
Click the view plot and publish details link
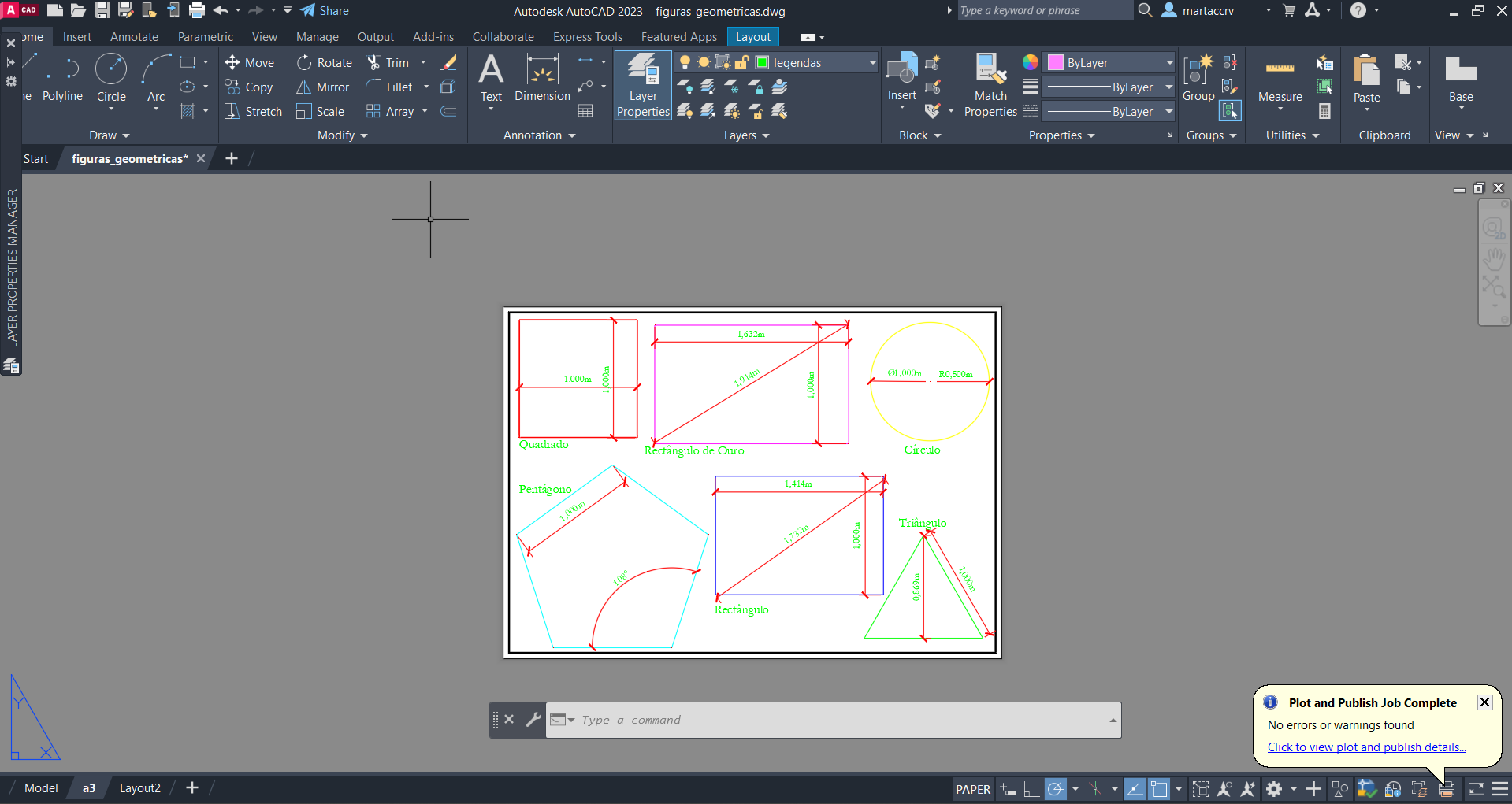click(x=1366, y=747)
